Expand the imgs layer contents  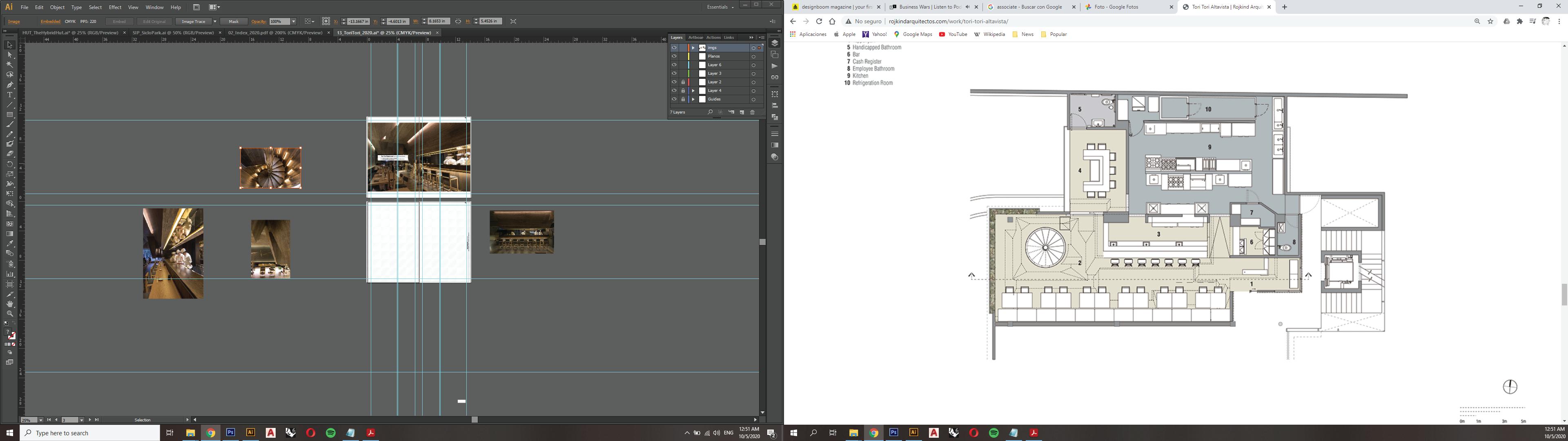(x=693, y=47)
